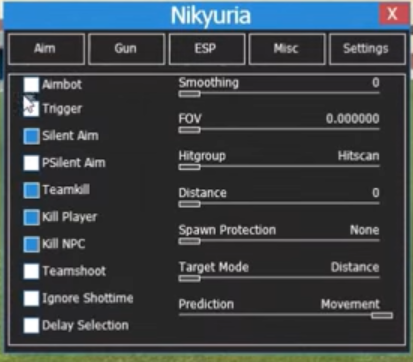This screenshot has width=413, height=362.
Task: Click the Prediction slider handle
Action: click(x=382, y=315)
